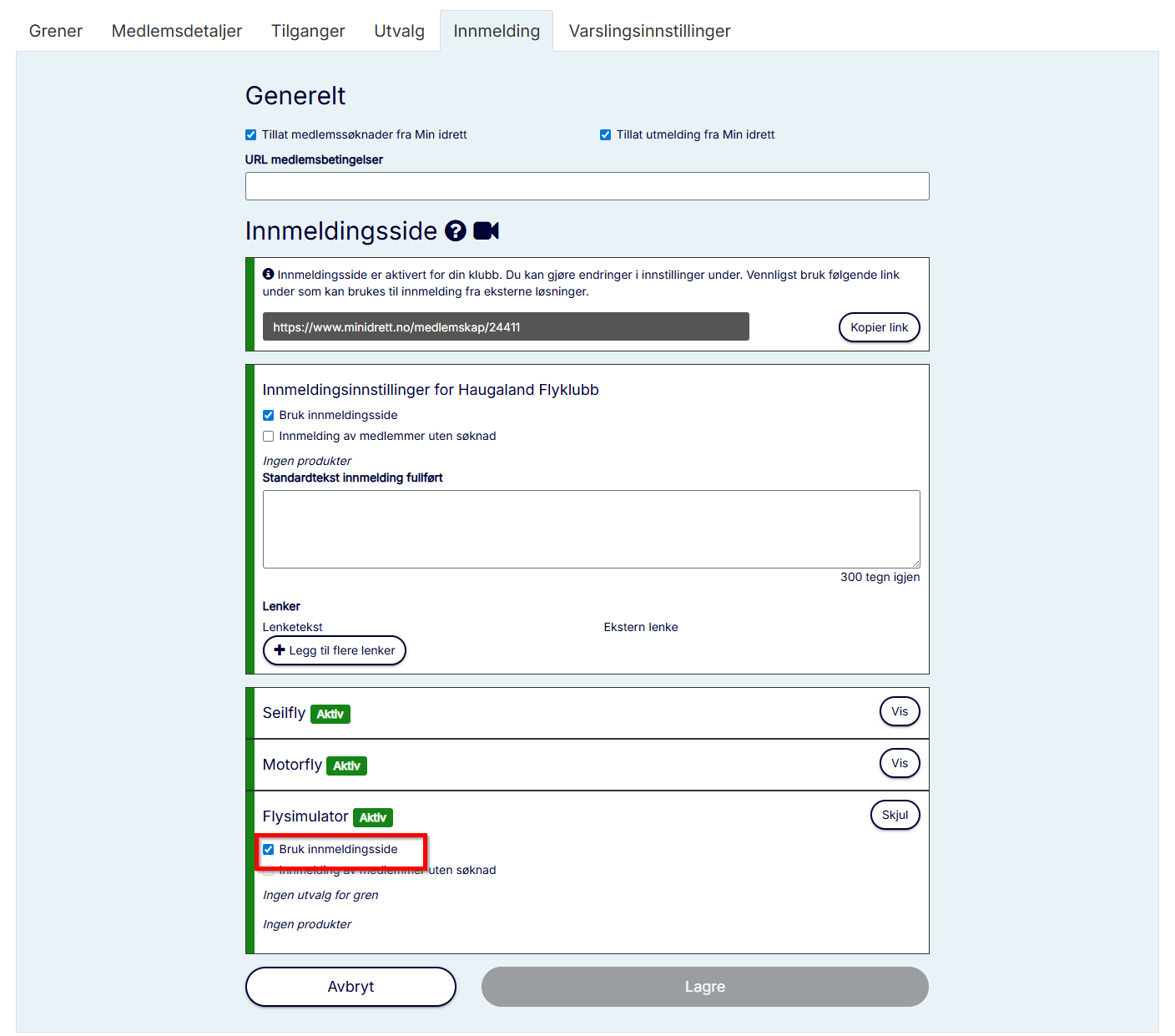Enable Innmelding av medlemmer uten søknad for Haugaland Flyklubb
This screenshot has width=1175, height=1036.
[x=269, y=437]
